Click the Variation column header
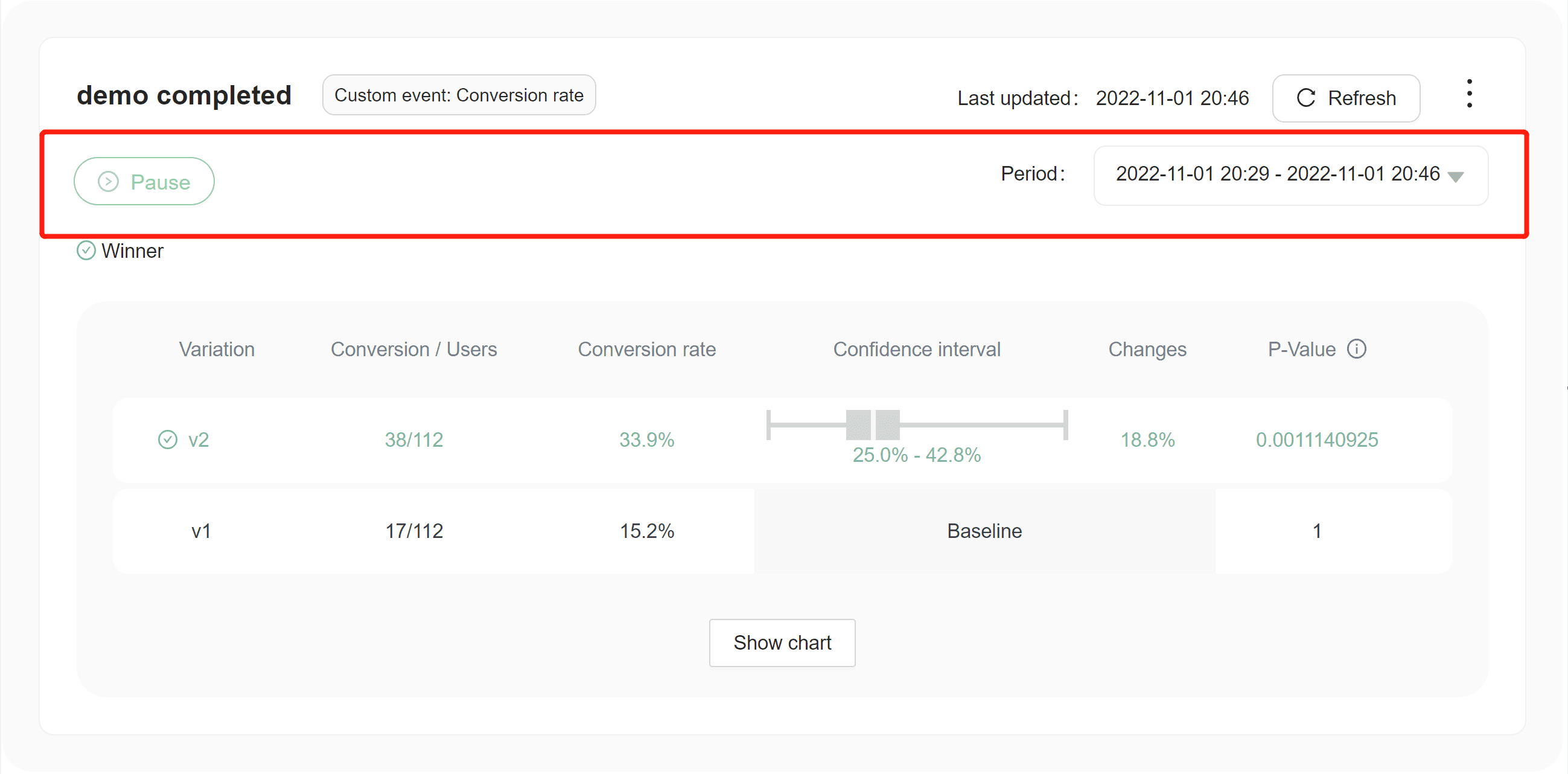The image size is (1568, 774). pos(216,349)
